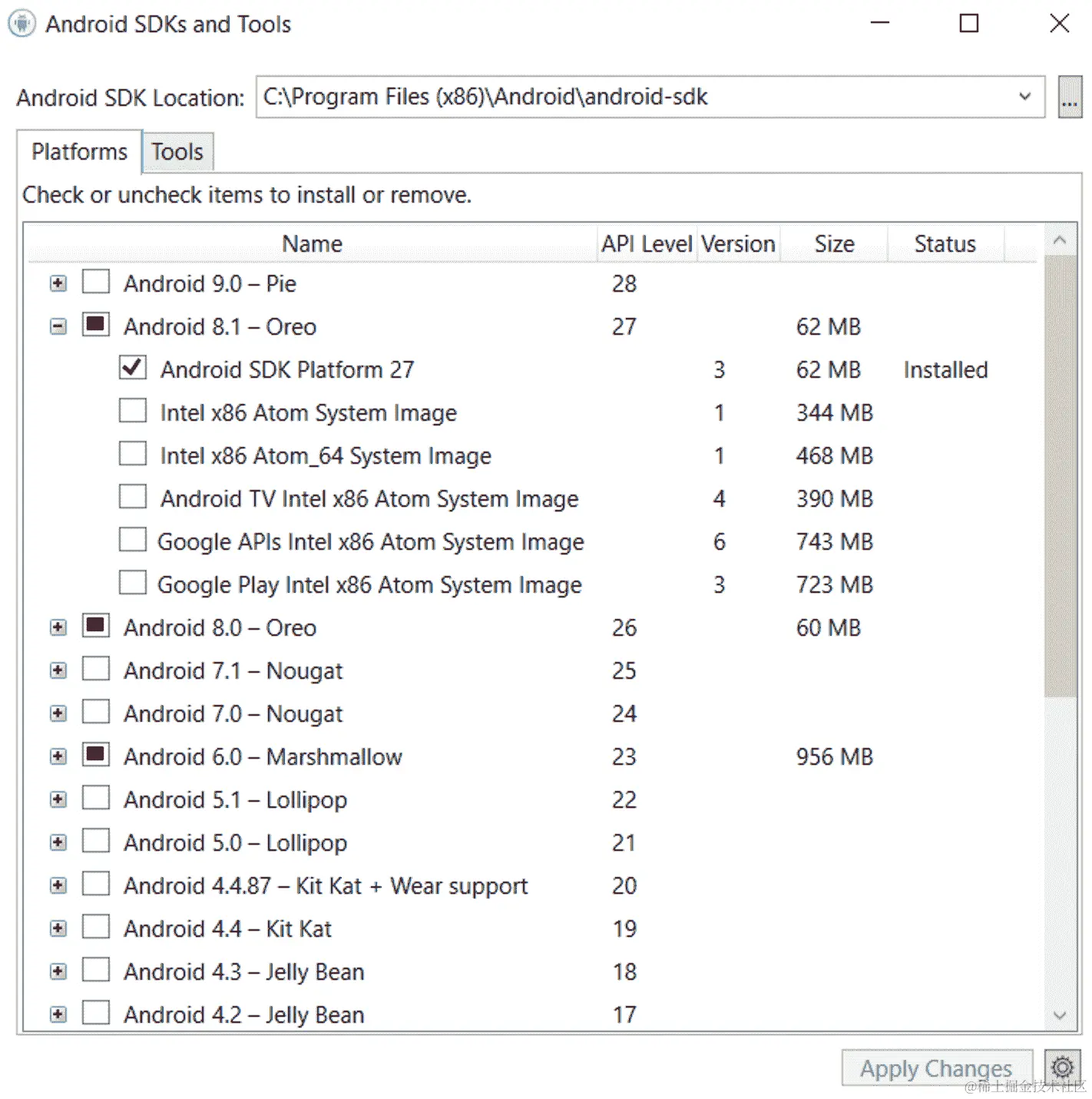This screenshot has width=1092, height=1099.
Task: Toggle the Android 8.0 – Oreo checkbox
Action: pos(96,625)
